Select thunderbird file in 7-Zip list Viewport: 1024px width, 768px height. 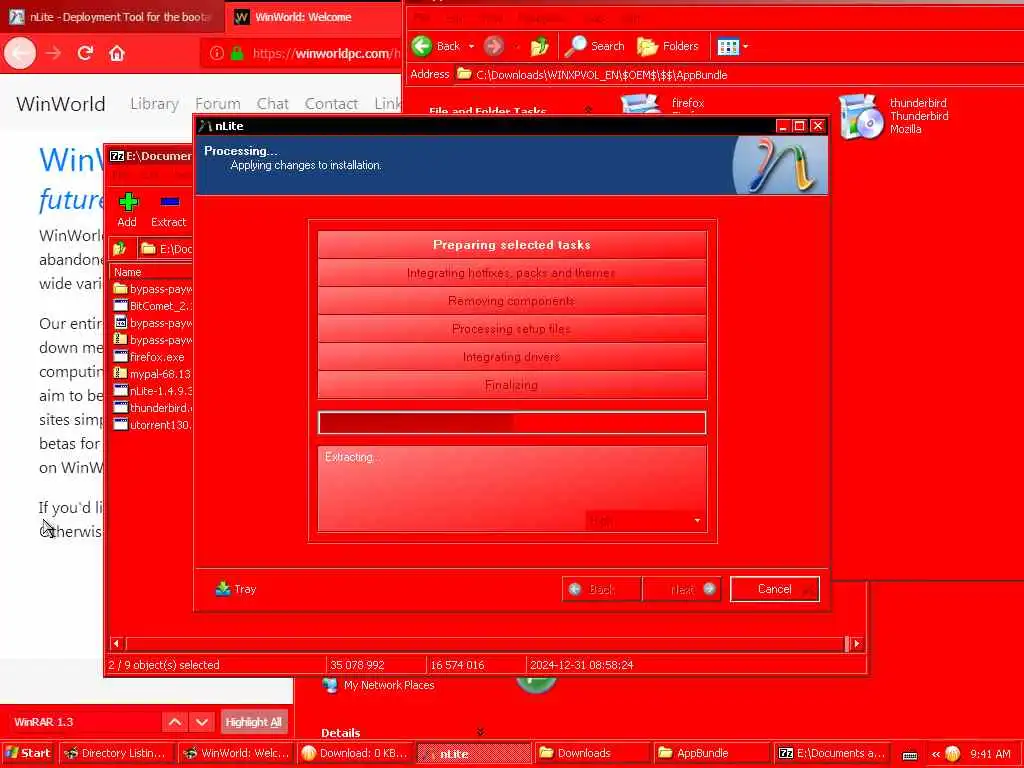coord(153,408)
